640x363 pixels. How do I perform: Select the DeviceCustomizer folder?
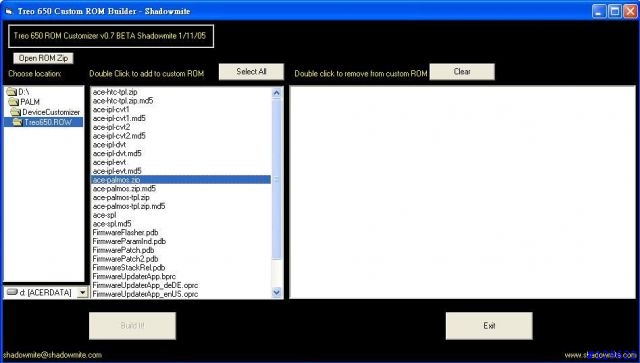[51, 112]
